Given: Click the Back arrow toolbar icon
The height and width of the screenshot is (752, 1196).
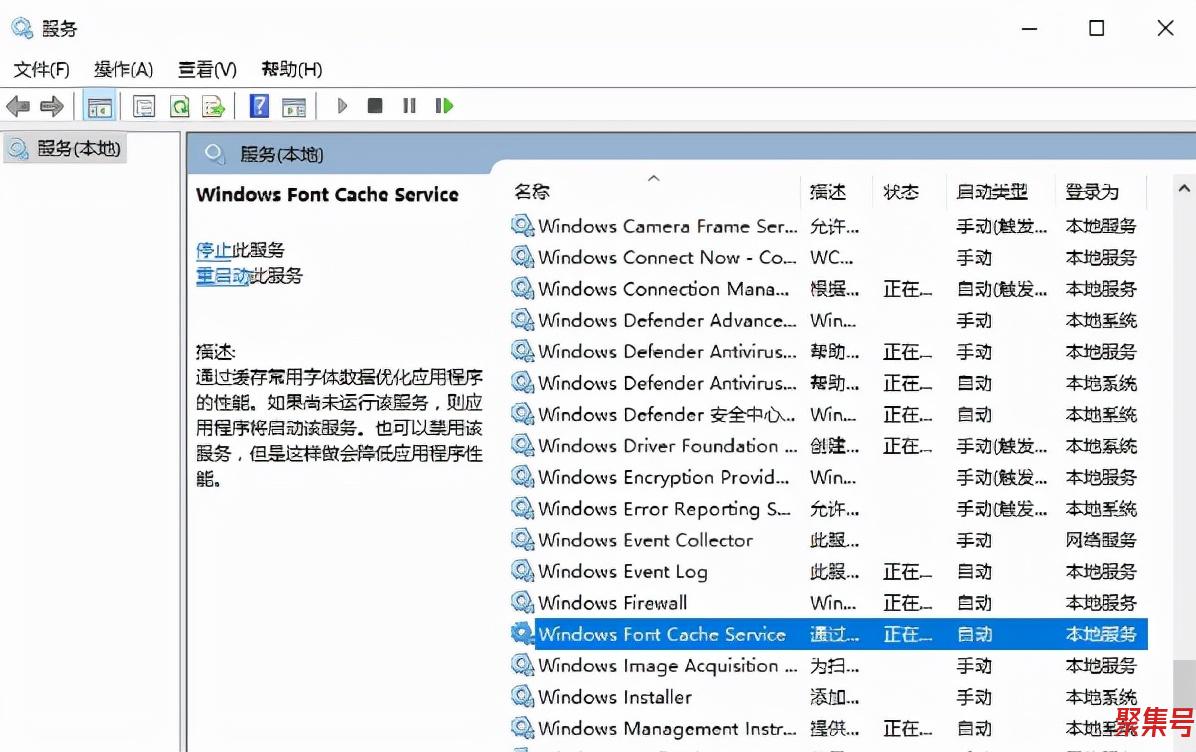Looking at the screenshot, I should [x=18, y=106].
